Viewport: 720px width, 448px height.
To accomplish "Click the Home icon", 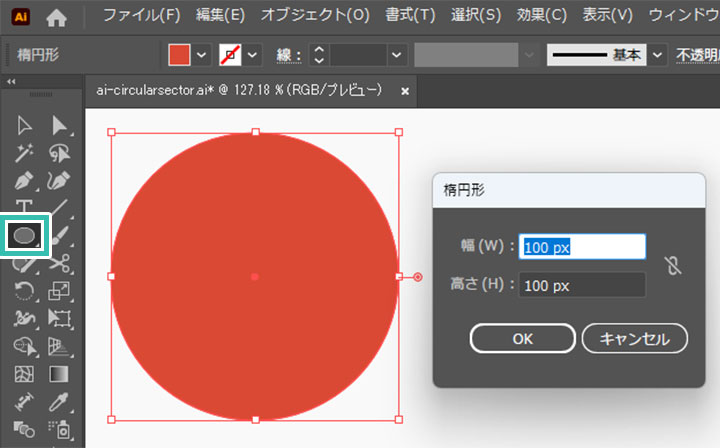I will (57, 16).
